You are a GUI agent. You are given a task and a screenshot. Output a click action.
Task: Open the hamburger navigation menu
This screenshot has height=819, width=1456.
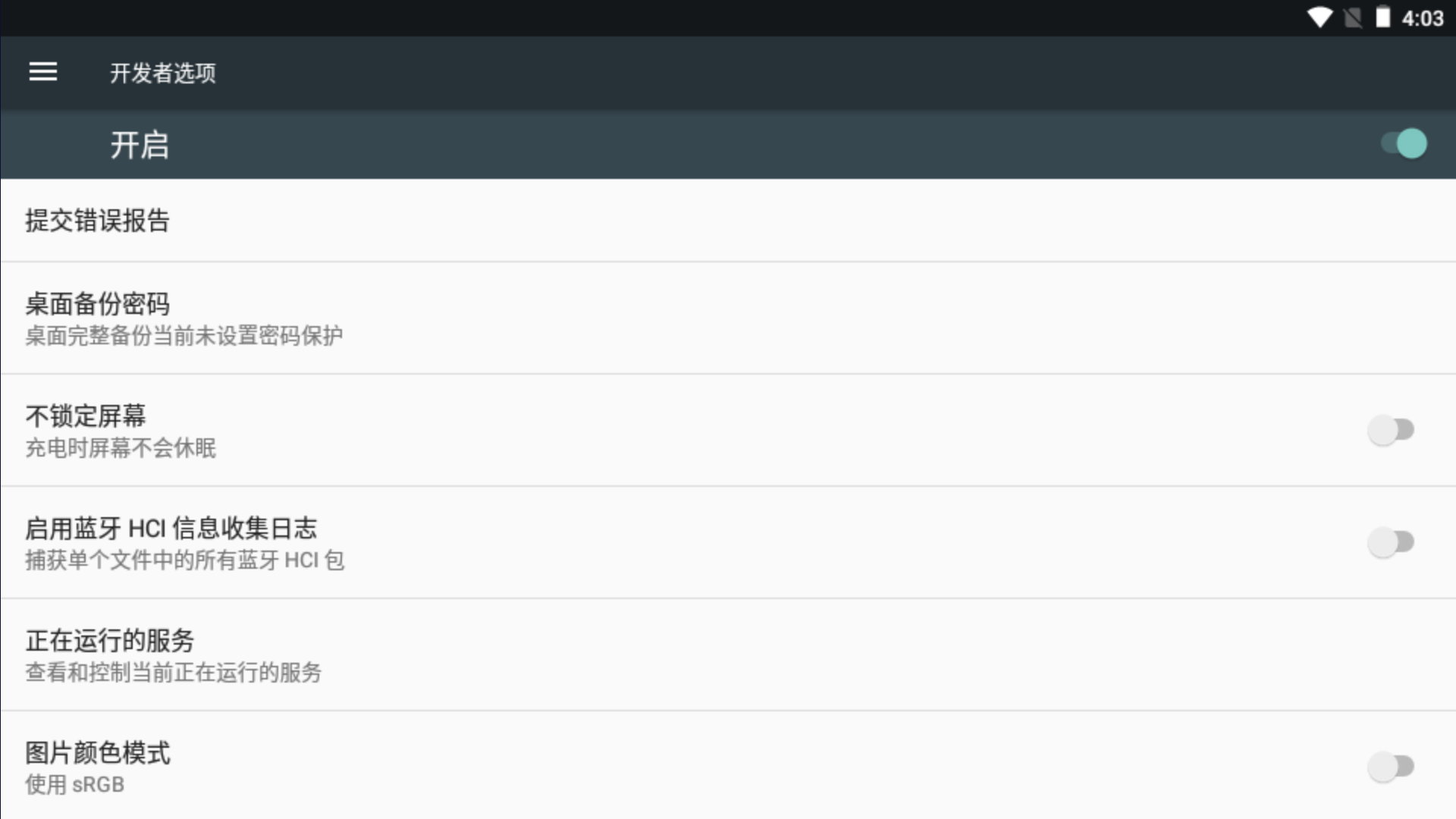pos(43,72)
